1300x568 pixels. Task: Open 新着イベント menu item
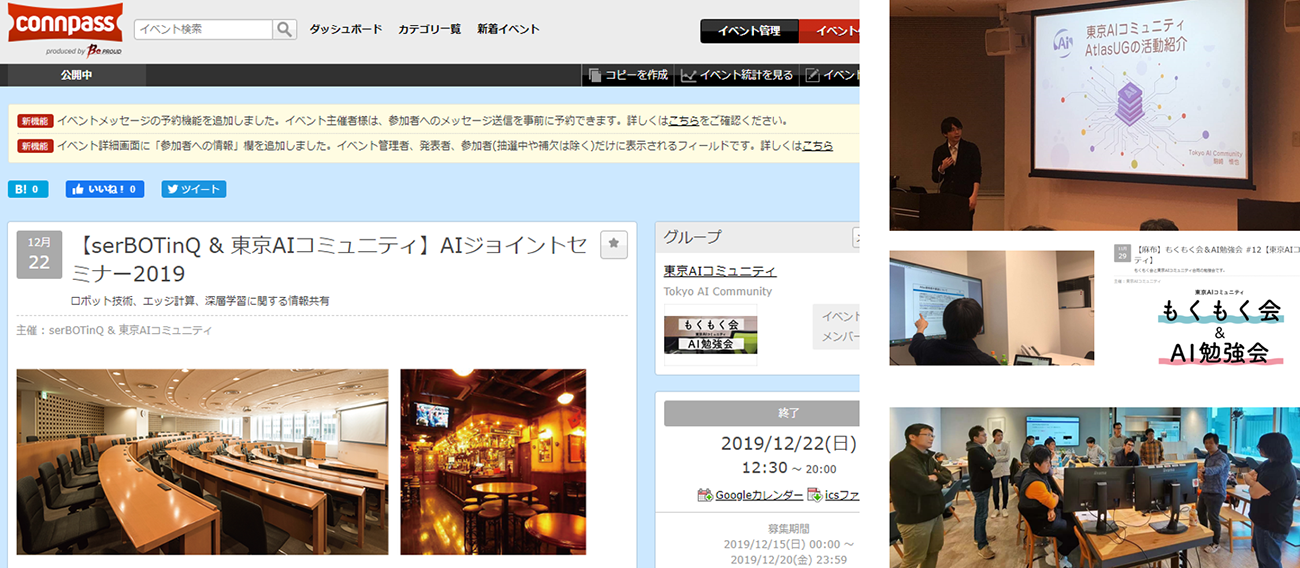508,29
